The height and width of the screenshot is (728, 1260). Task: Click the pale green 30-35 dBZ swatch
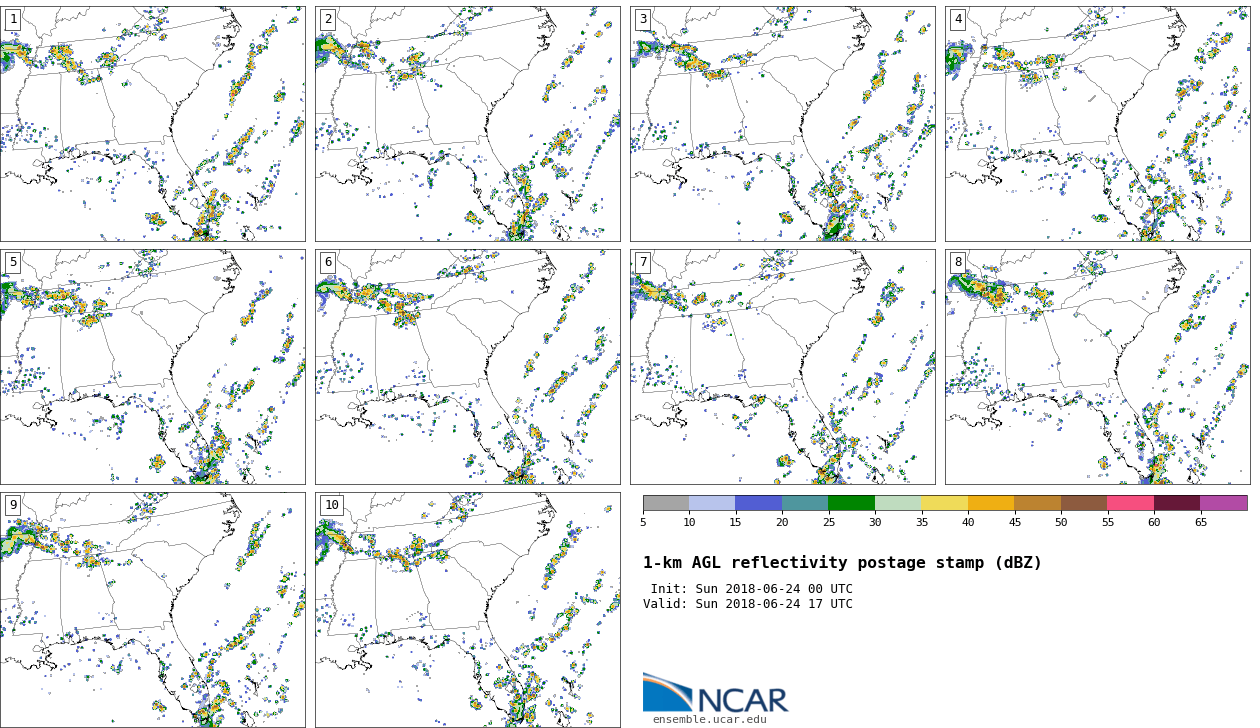click(898, 503)
